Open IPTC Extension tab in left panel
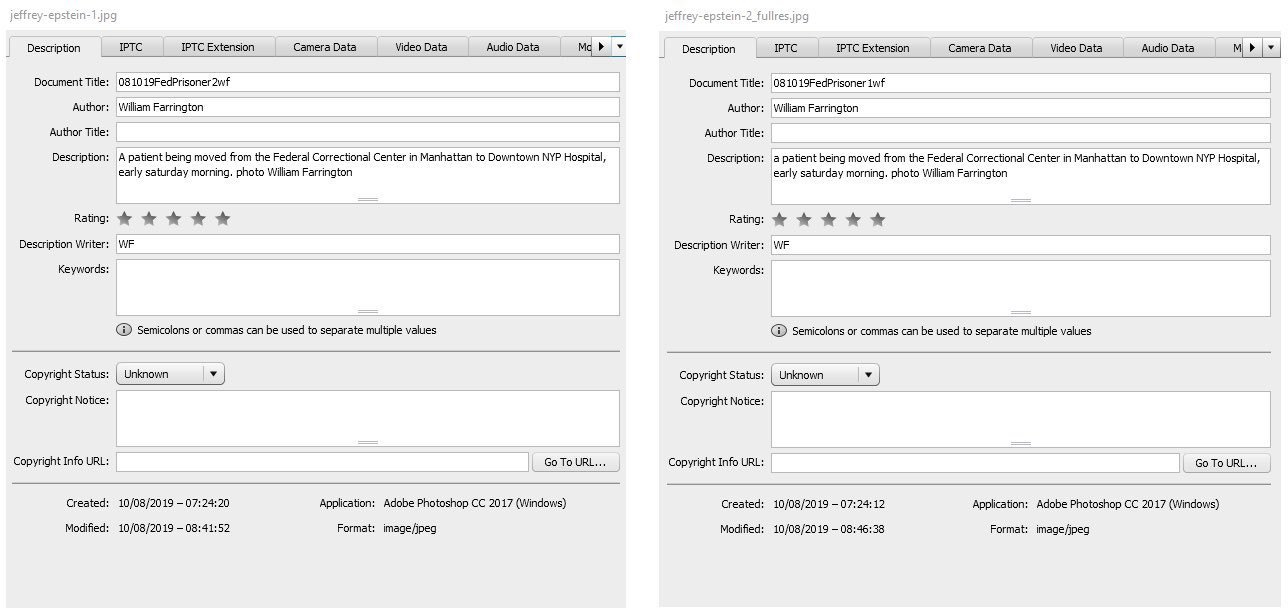The height and width of the screenshot is (608, 1288). (217, 47)
